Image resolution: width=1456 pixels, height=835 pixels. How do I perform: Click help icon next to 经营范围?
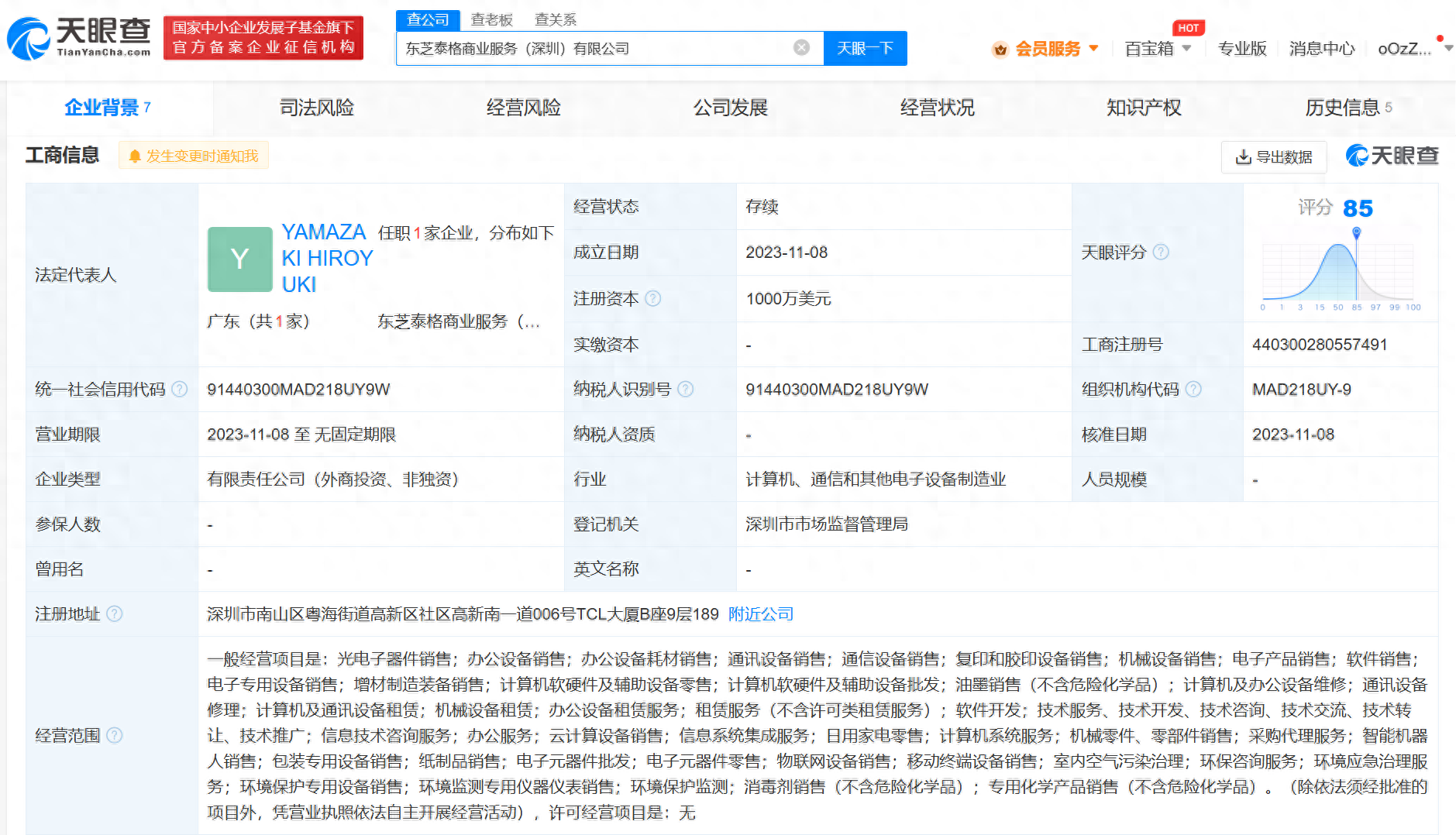[x=115, y=735]
